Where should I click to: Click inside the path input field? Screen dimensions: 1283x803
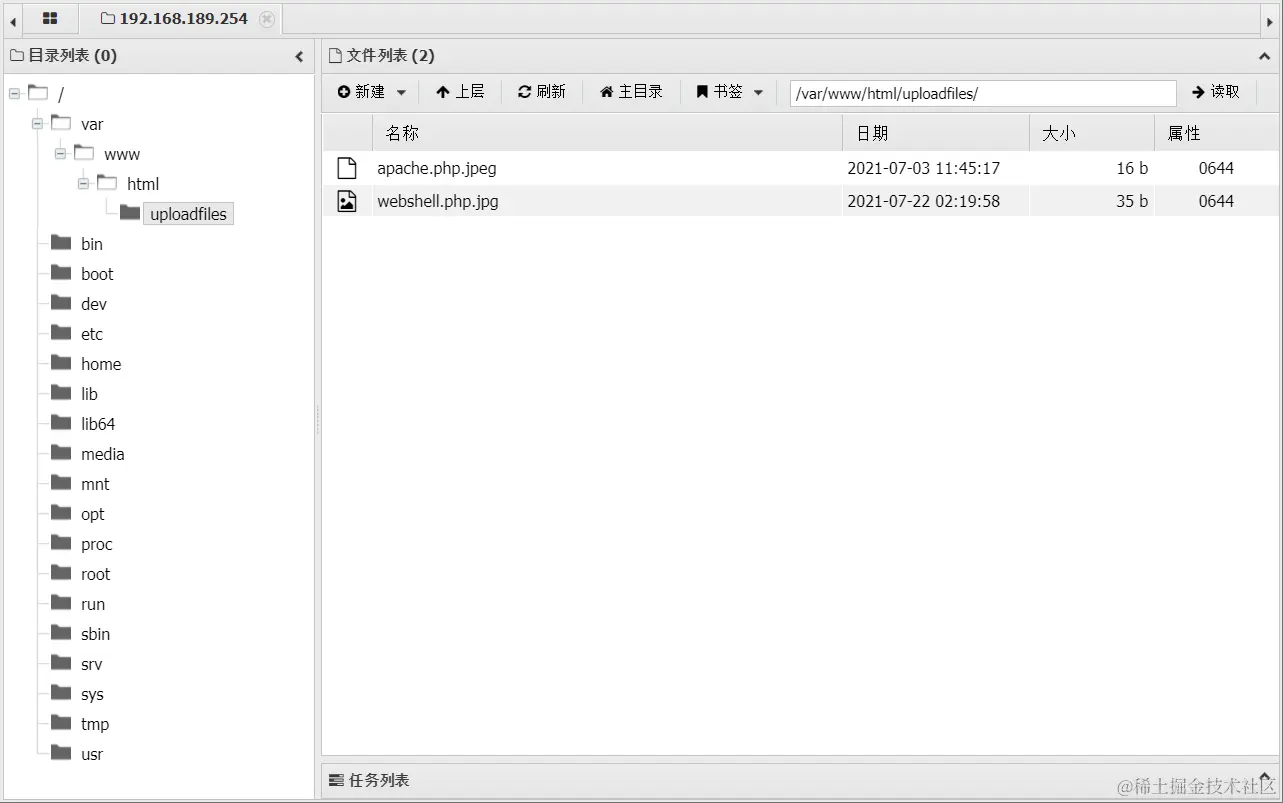(981, 92)
